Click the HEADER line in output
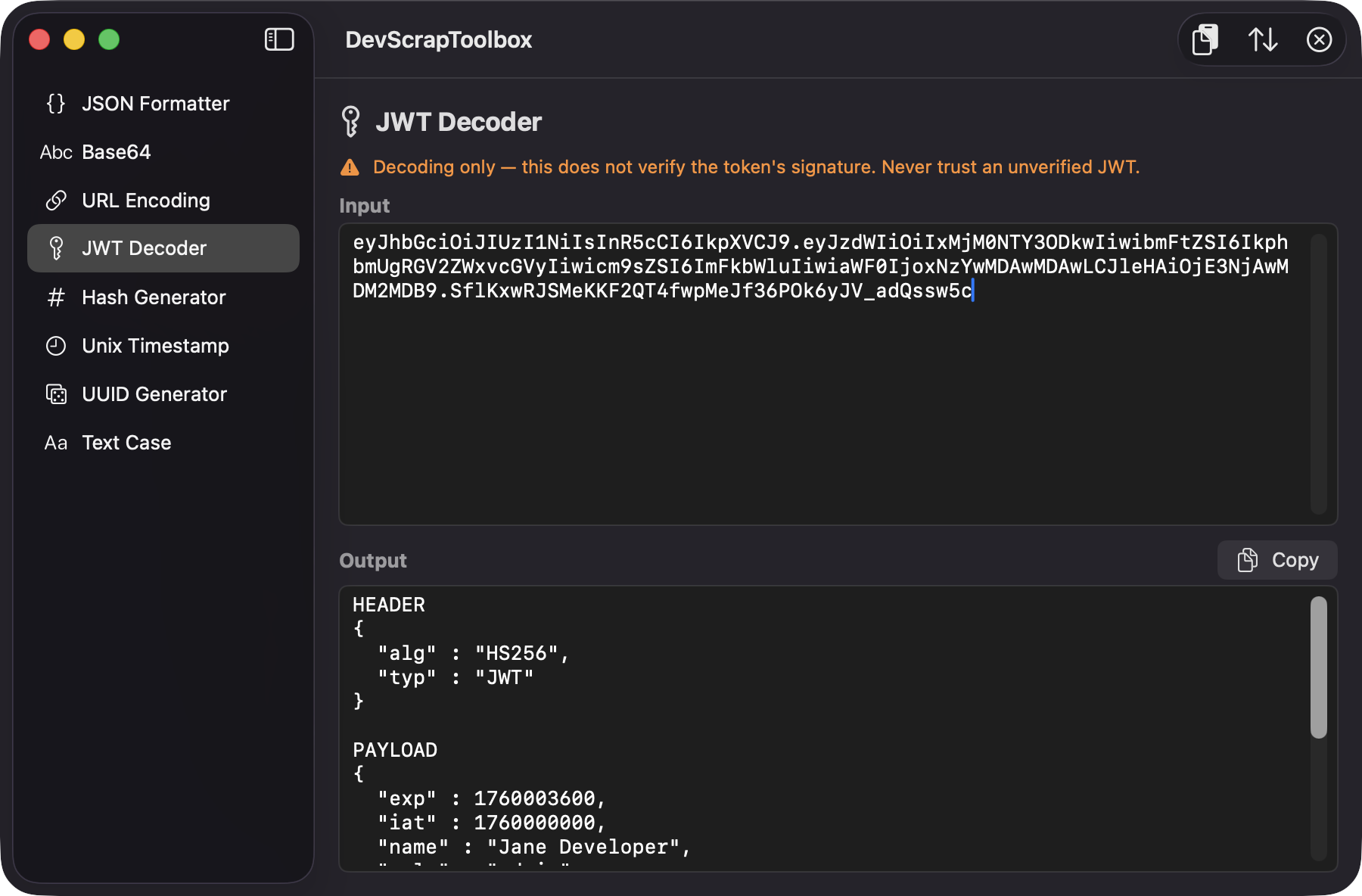 pyautogui.click(x=389, y=605)
